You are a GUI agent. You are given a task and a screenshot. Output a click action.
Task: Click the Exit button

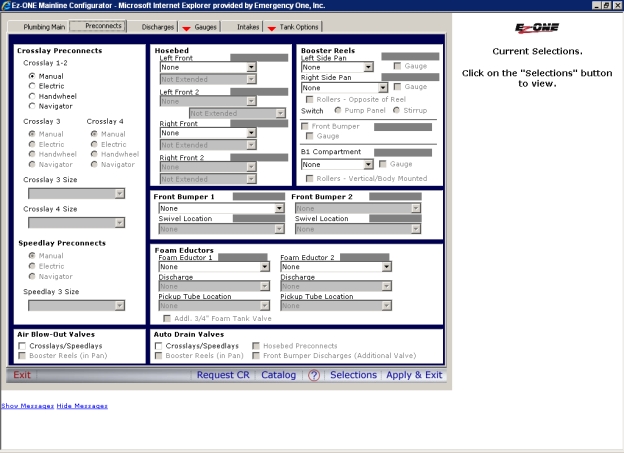[22, 375]
